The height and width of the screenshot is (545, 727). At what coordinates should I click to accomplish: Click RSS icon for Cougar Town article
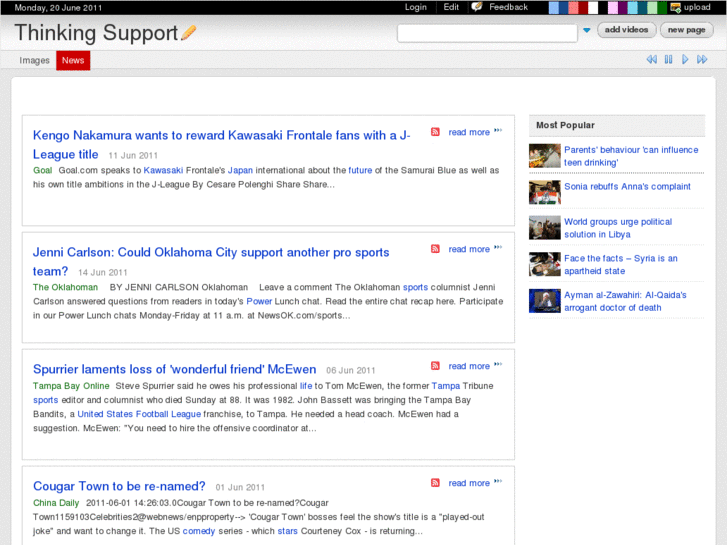(435, 482)
